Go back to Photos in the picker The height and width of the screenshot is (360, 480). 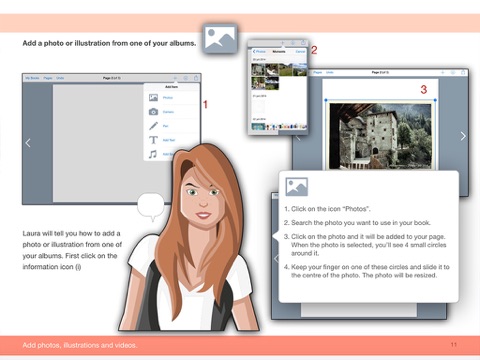click(x=259, y=51)
